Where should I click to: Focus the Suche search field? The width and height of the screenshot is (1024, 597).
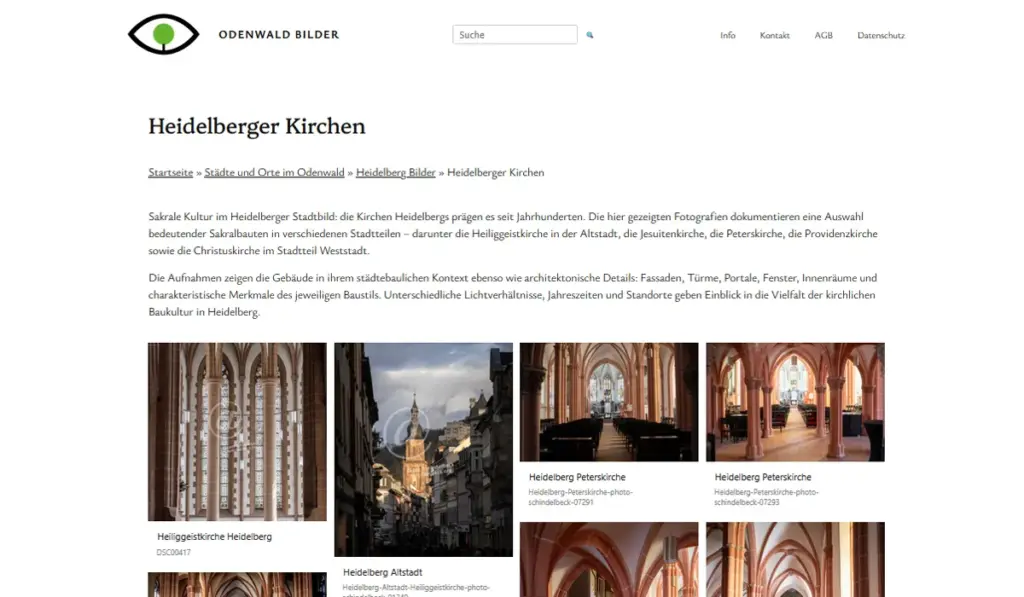point(515,35)
